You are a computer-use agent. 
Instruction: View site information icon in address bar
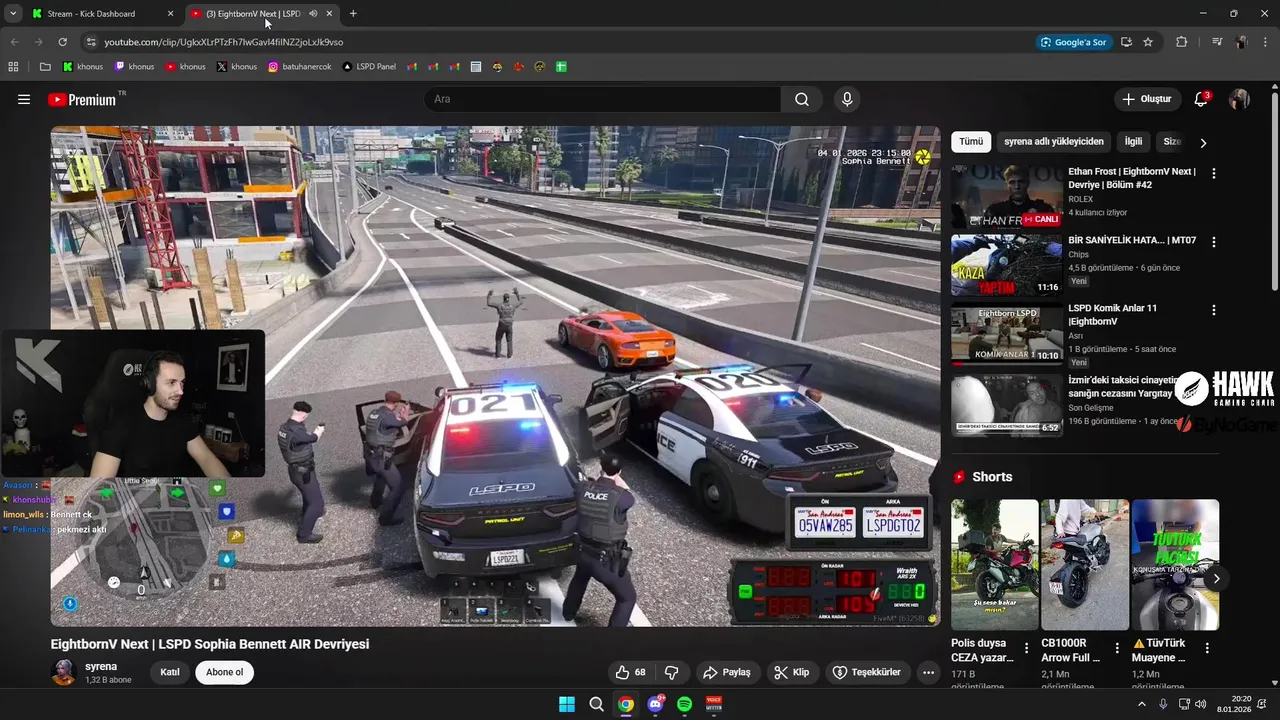tap(91, 42)
